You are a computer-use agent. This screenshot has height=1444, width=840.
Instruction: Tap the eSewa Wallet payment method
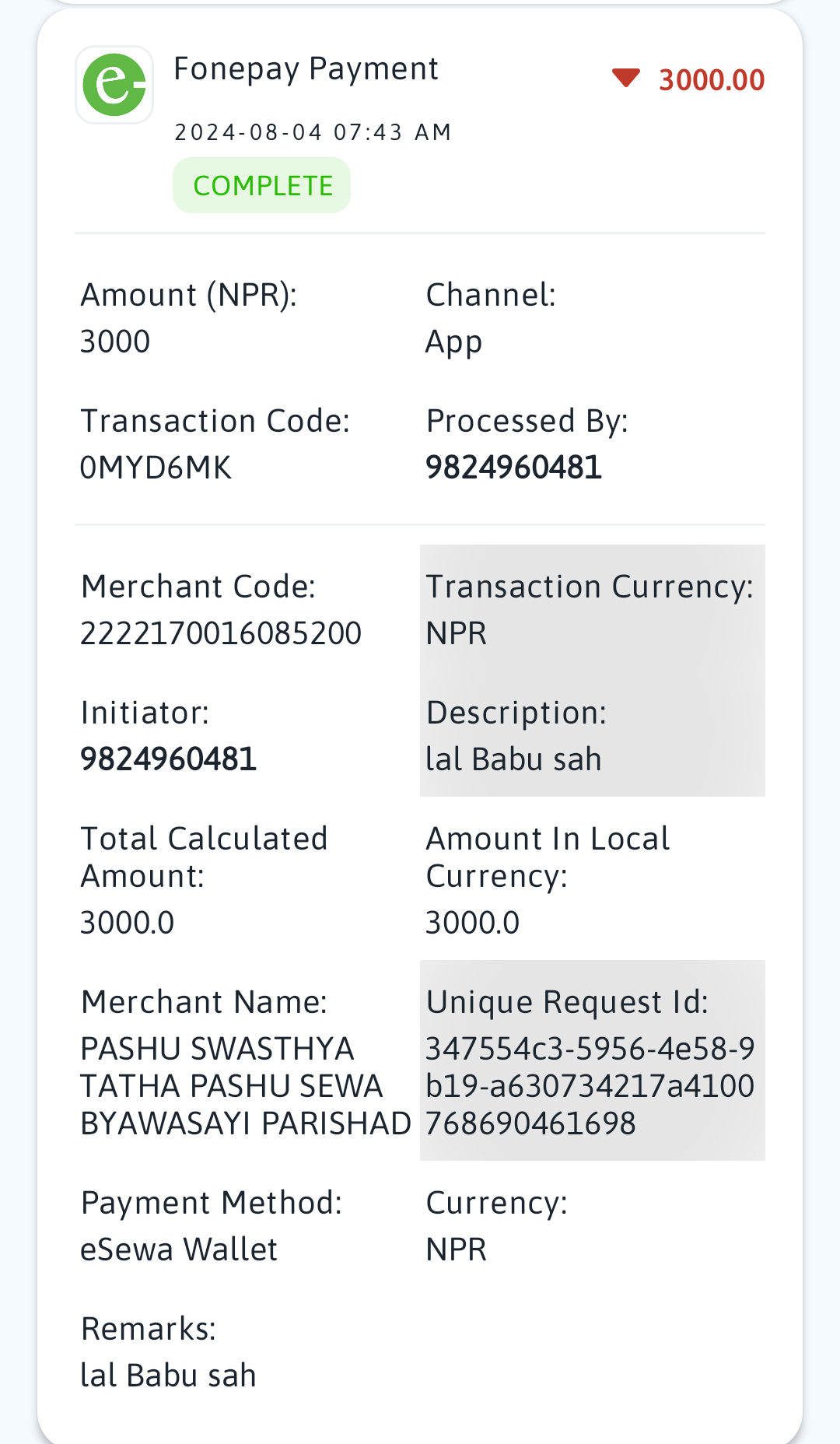coord(179,1249)
